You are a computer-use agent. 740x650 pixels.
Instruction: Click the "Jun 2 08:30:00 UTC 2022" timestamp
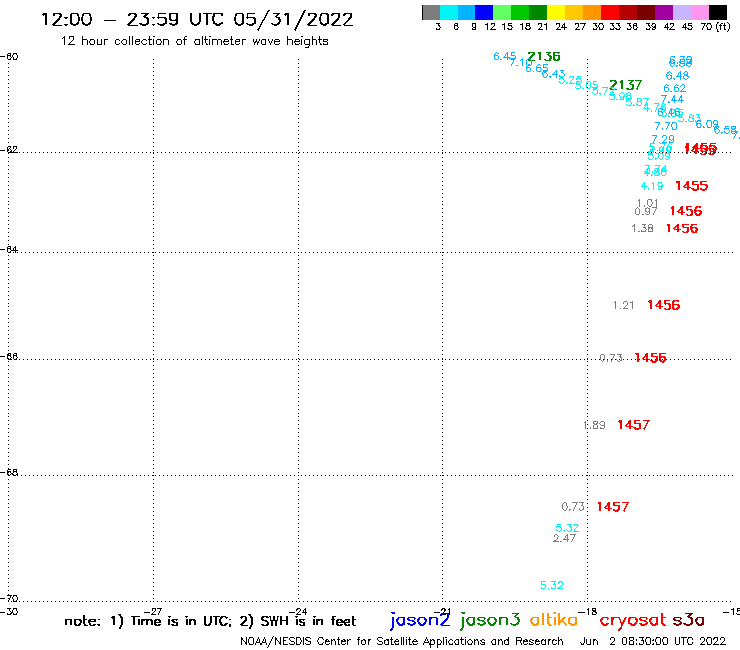(x=653, y=642)
